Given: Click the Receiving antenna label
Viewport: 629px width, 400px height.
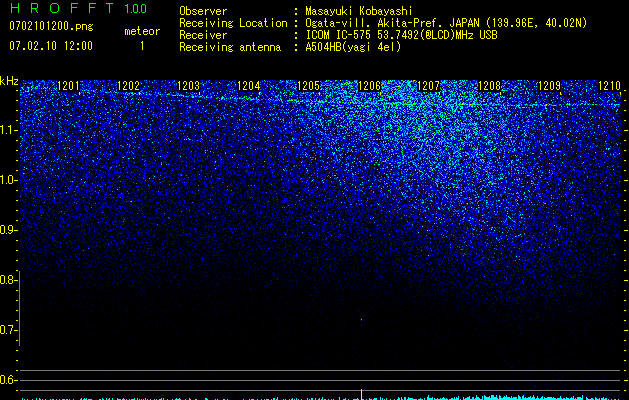Looking at the screenshot, I should (230, 47).
